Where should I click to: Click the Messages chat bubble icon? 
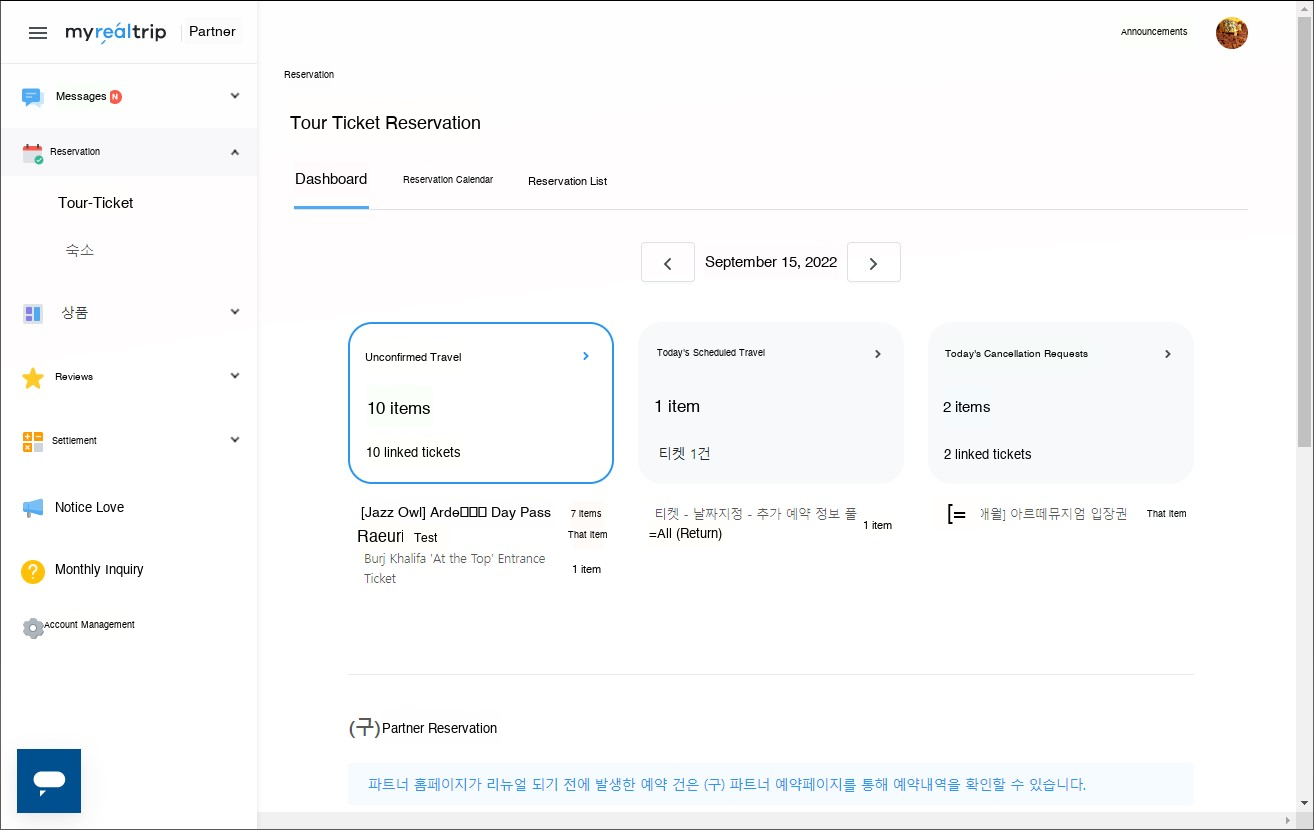click(33, 97)
